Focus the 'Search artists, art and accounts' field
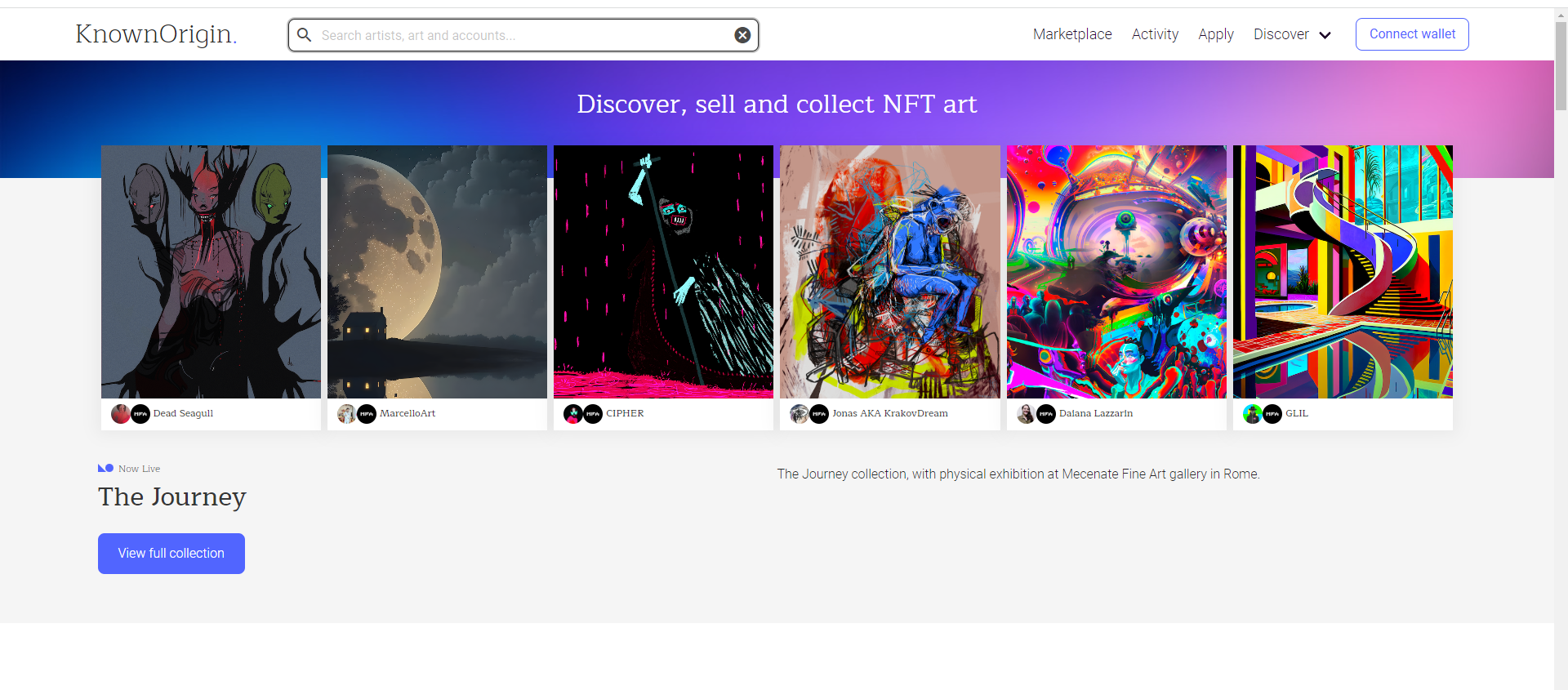This screenshot has width=1568, height=690. point(523,35)
